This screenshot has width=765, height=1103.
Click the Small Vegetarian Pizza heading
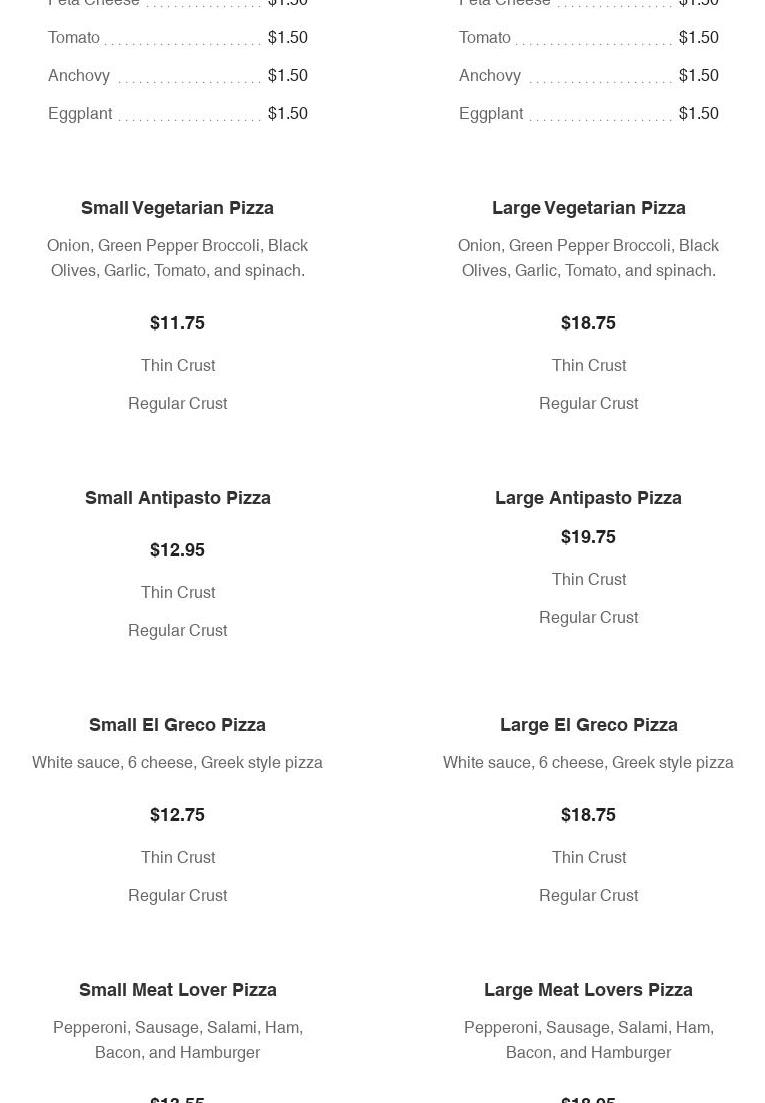tap(178, 208)
